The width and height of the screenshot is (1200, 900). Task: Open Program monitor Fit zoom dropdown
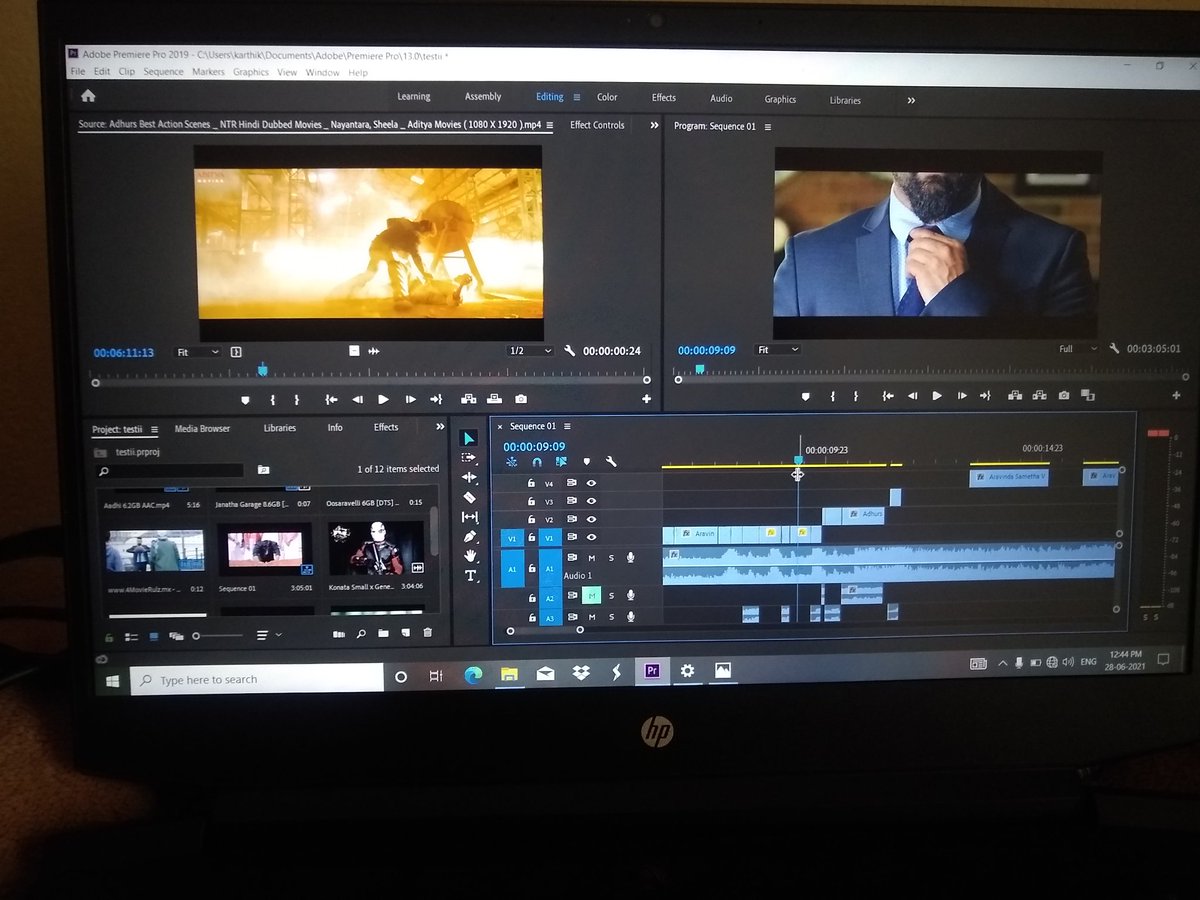[778, 350]
